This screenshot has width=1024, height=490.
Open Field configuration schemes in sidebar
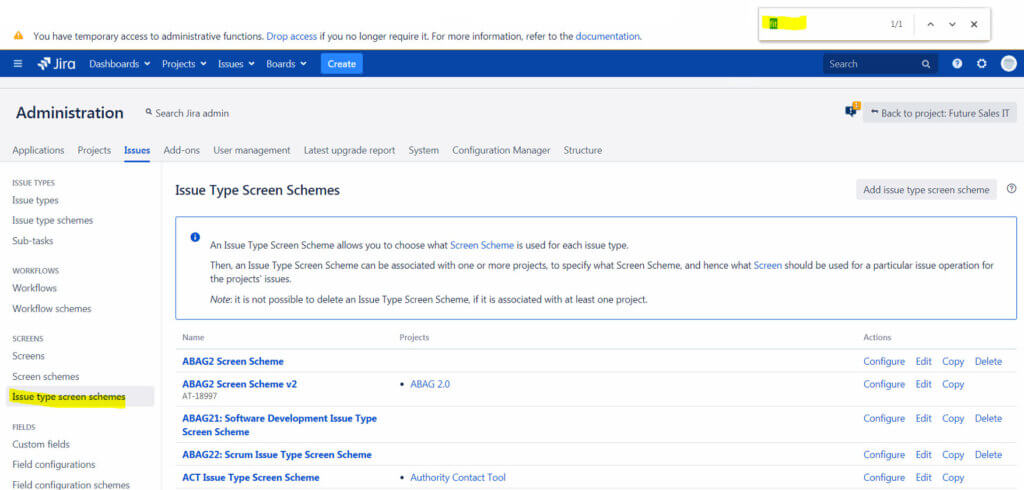coord(71,485)
